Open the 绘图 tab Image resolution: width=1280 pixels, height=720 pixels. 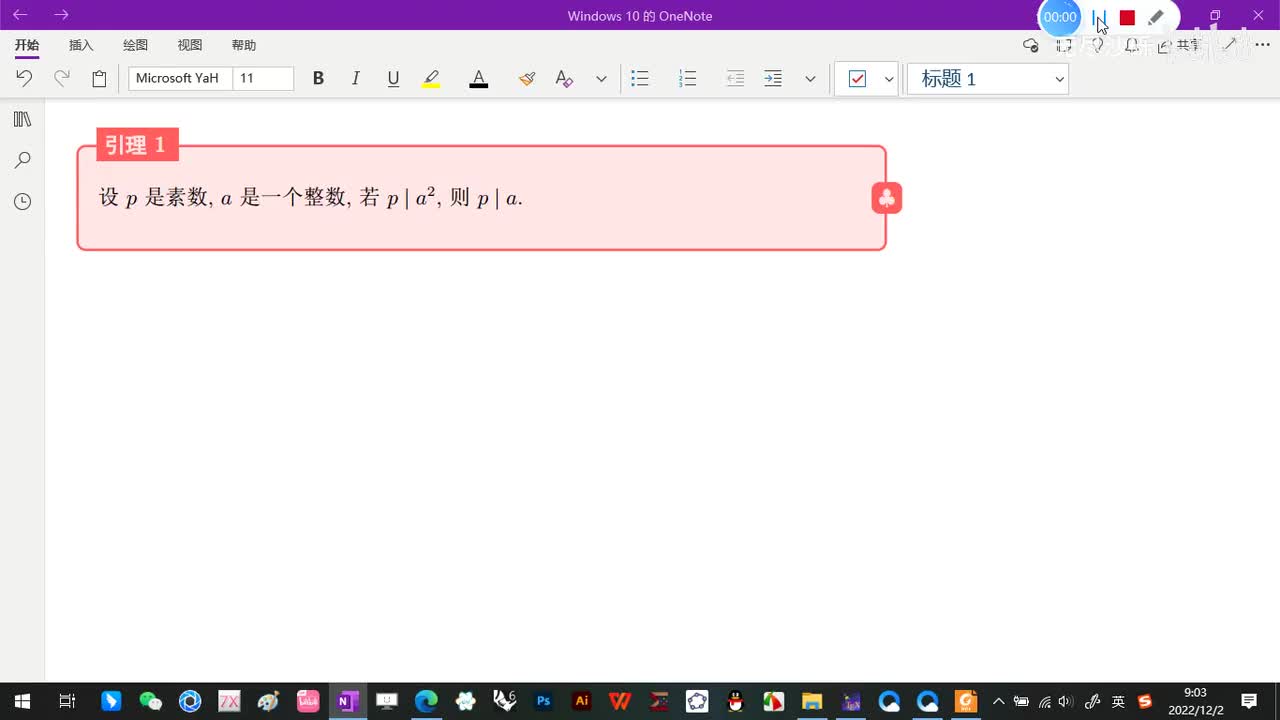point(135,45)
